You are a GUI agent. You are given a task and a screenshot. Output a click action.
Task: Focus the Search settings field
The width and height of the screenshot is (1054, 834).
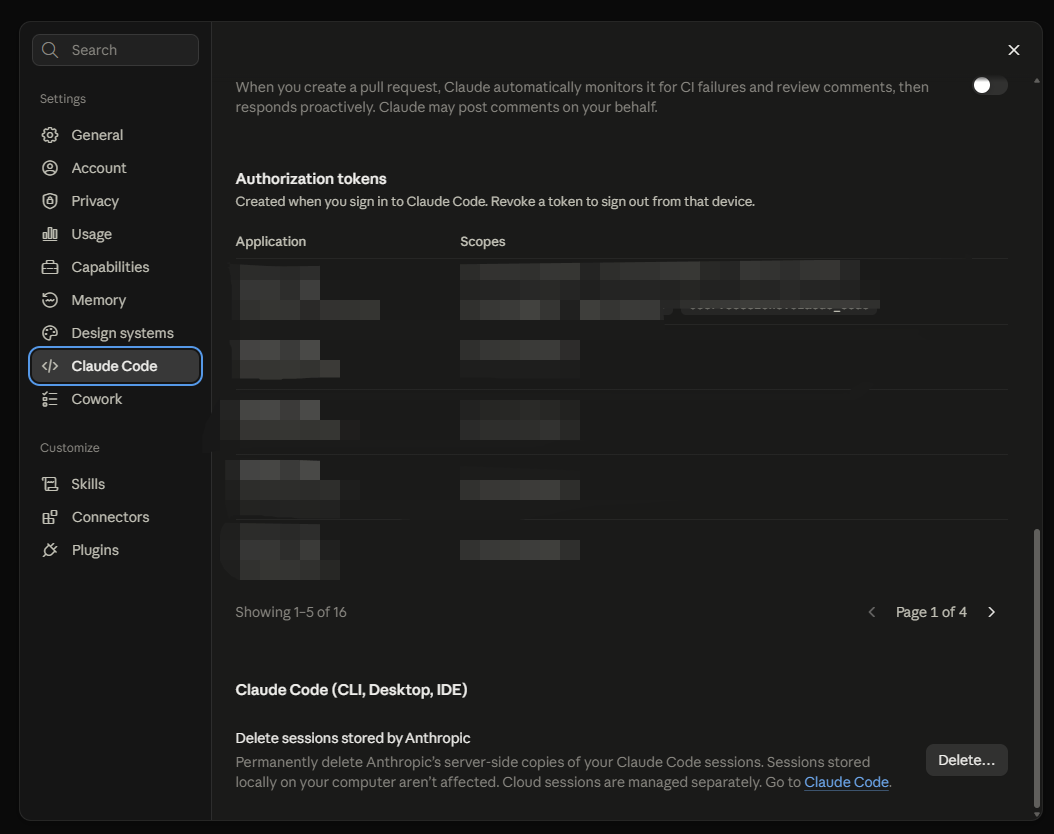coord(116,50)
